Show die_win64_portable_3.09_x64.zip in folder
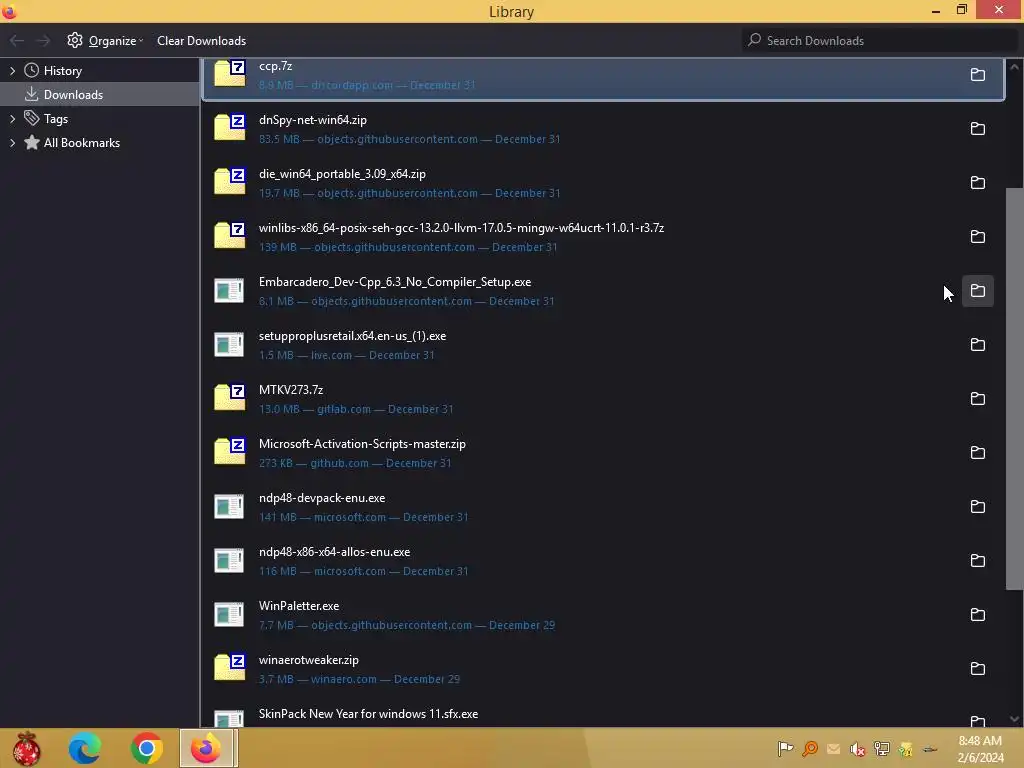 pos(978,183)
